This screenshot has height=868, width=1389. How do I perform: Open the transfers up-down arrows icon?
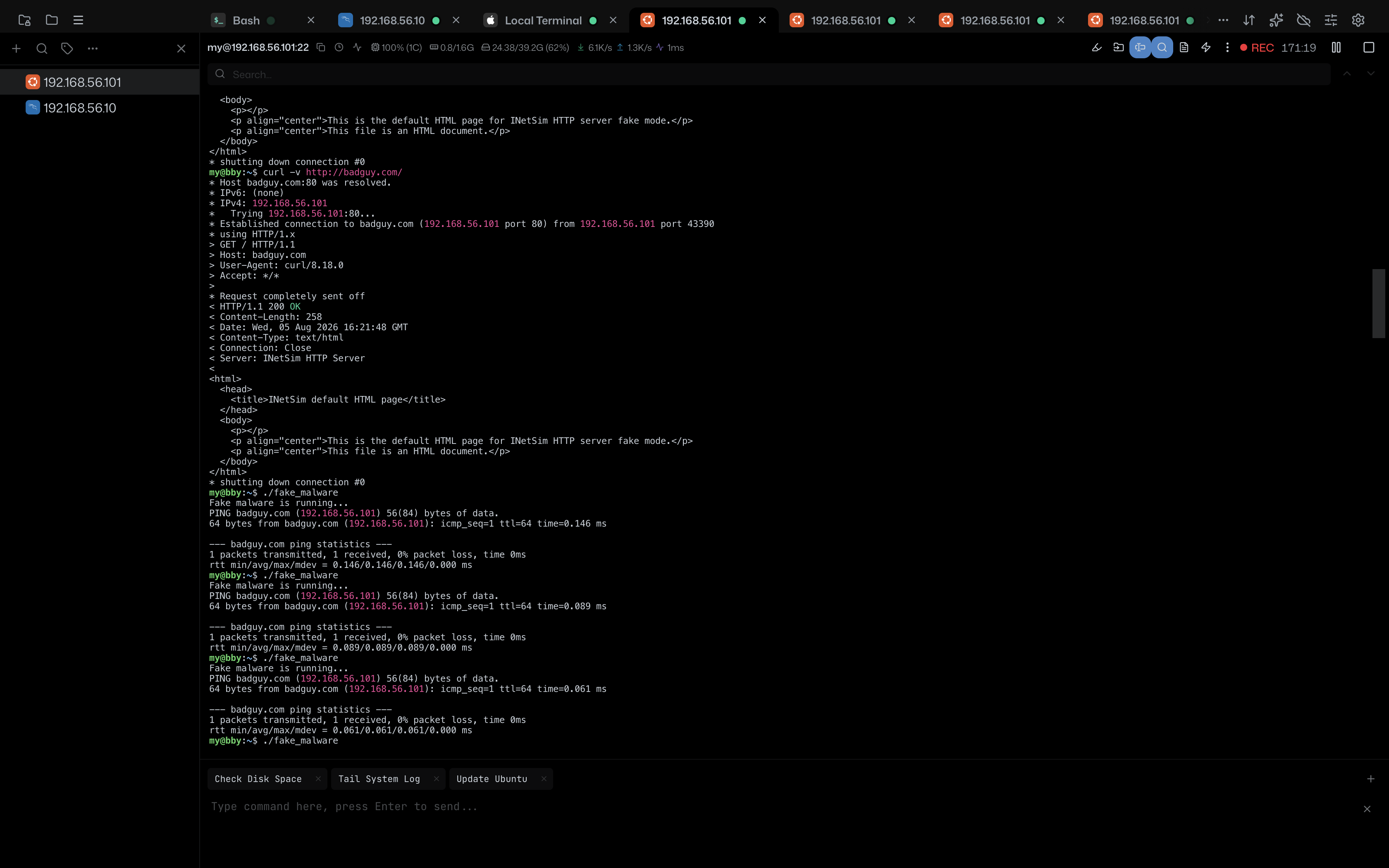point(1249,20)
